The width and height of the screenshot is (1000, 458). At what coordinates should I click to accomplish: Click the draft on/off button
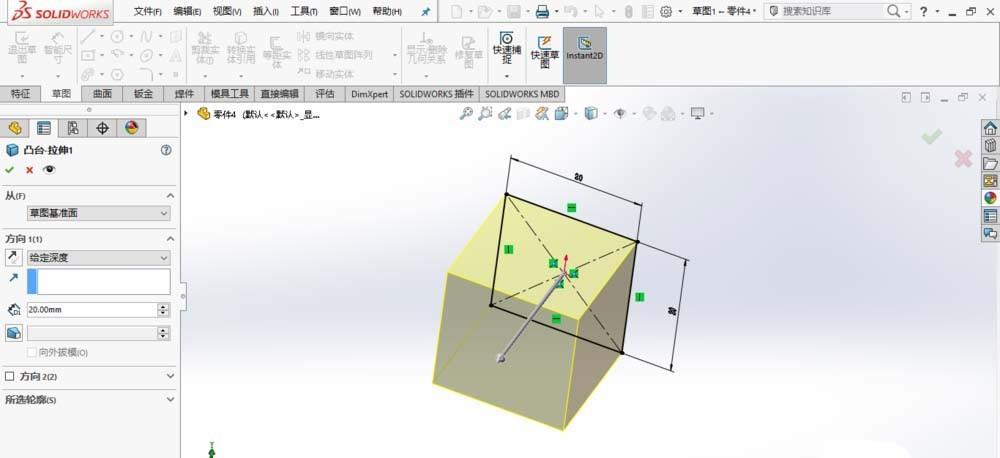coord(14,333)
